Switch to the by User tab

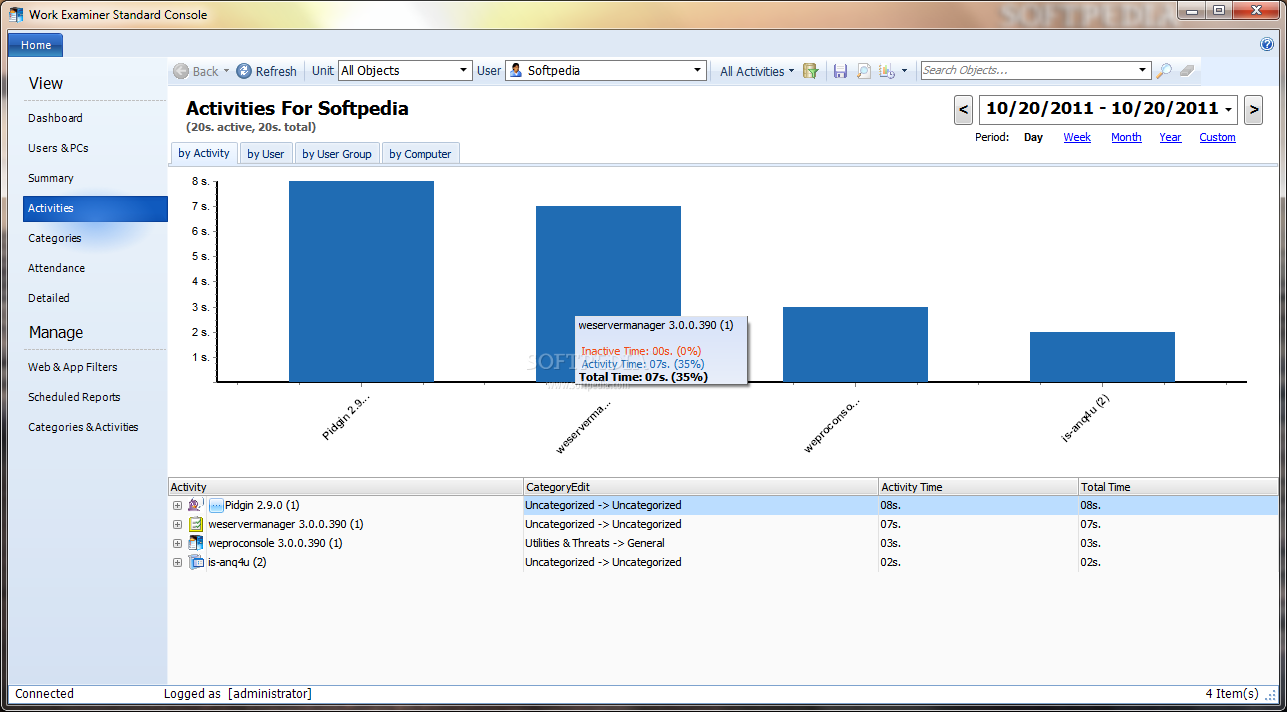(x=266, y=154)
